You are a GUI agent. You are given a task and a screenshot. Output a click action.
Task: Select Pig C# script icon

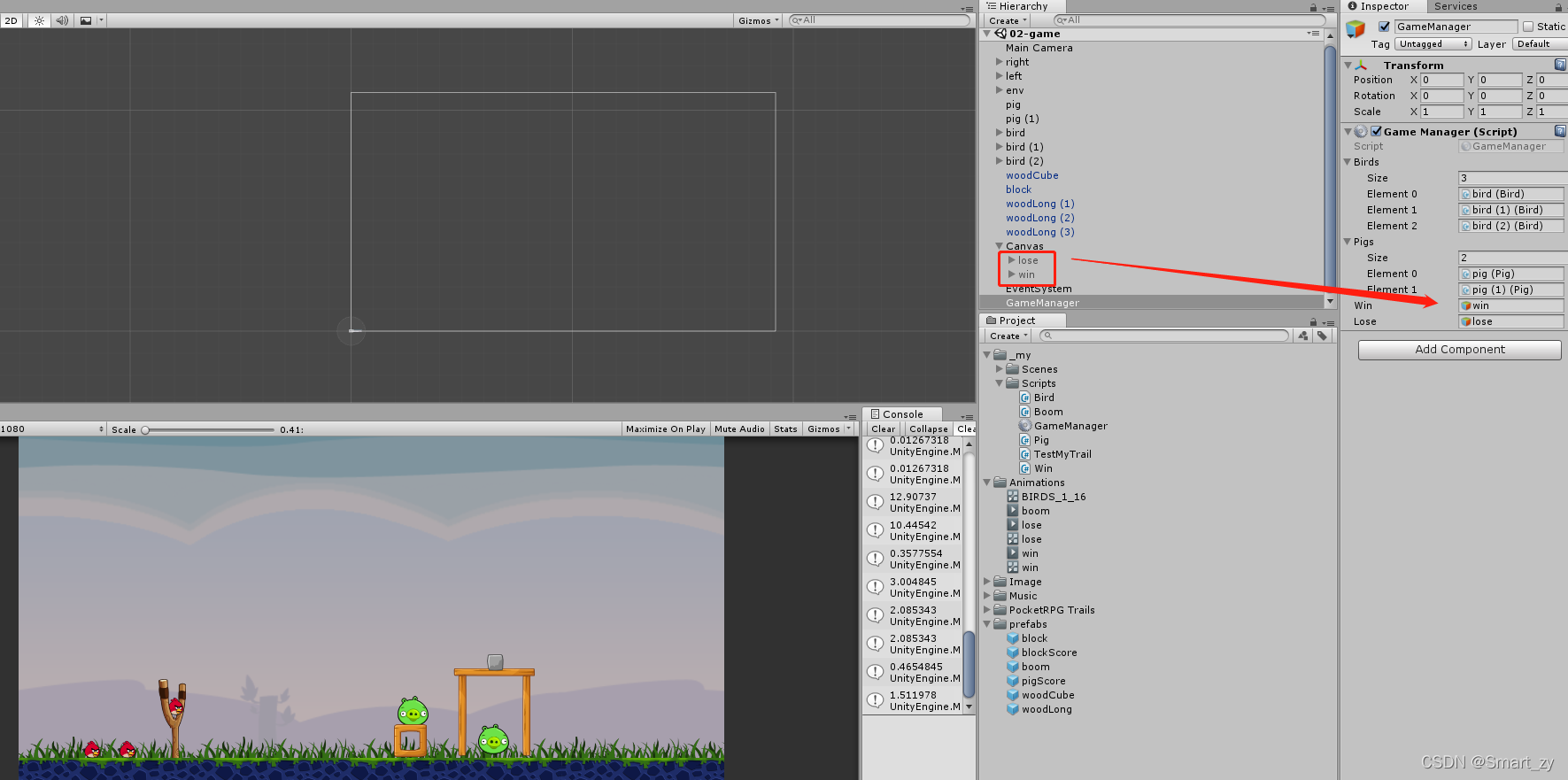click(1025, 440)
